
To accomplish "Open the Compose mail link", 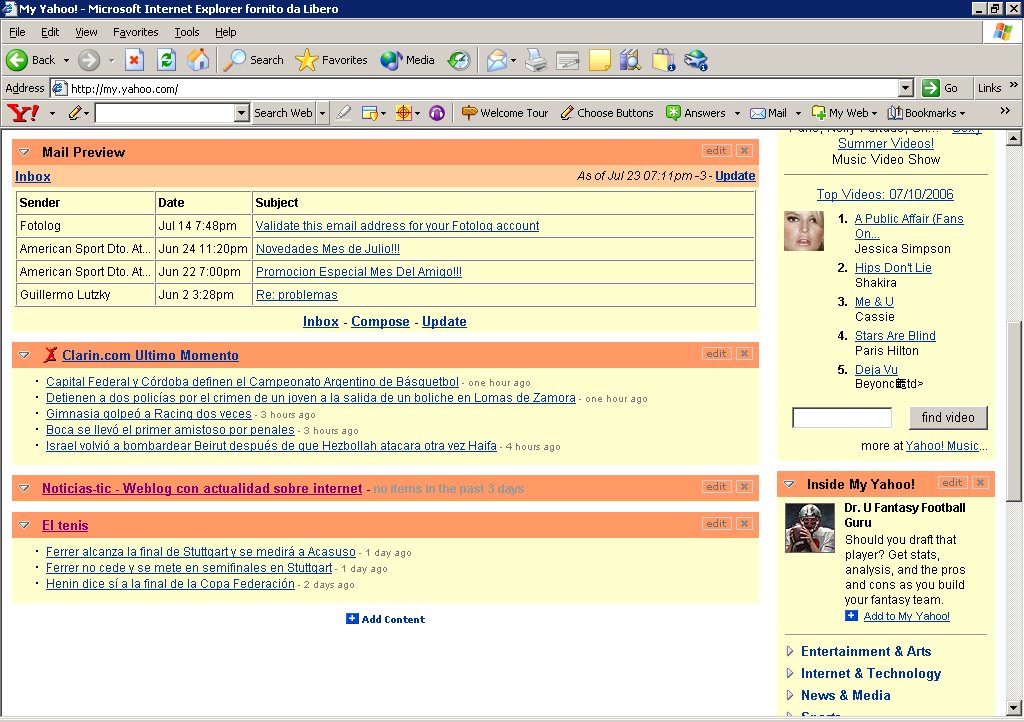I will click(380, 321).
